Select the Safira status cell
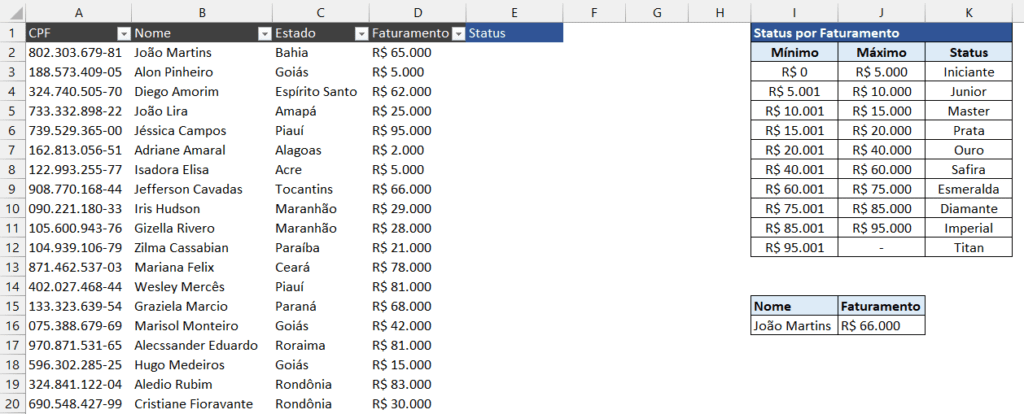 click(968, 170)
